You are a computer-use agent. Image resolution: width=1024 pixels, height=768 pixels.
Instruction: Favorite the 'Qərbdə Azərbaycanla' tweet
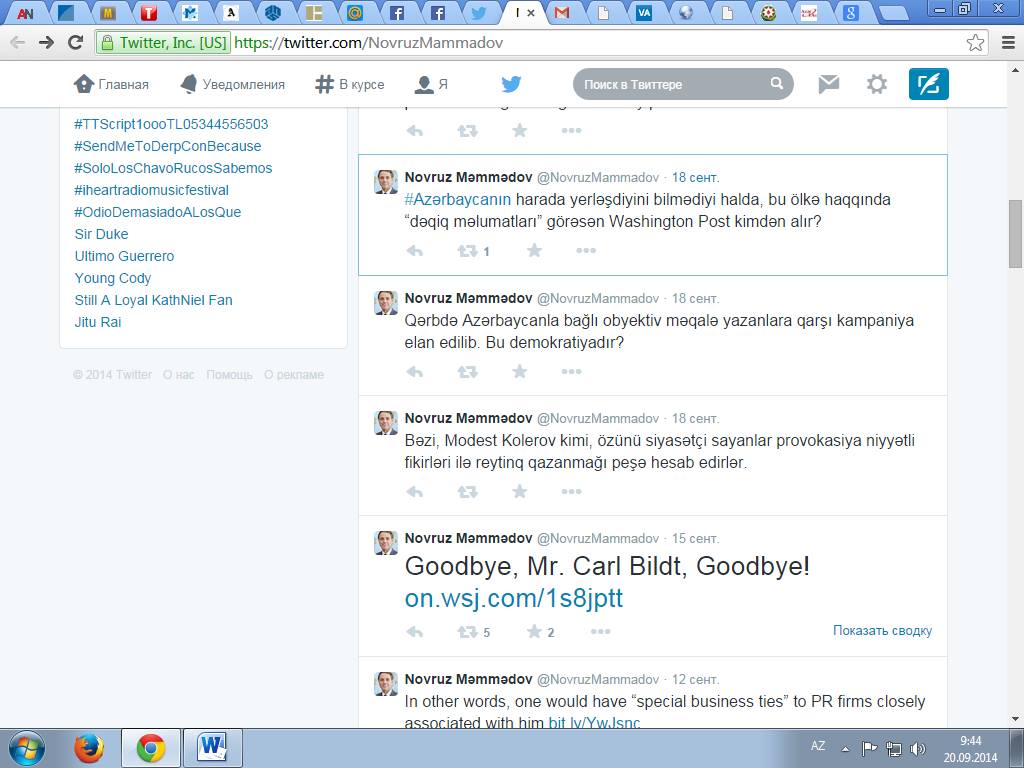click(520, 372)
